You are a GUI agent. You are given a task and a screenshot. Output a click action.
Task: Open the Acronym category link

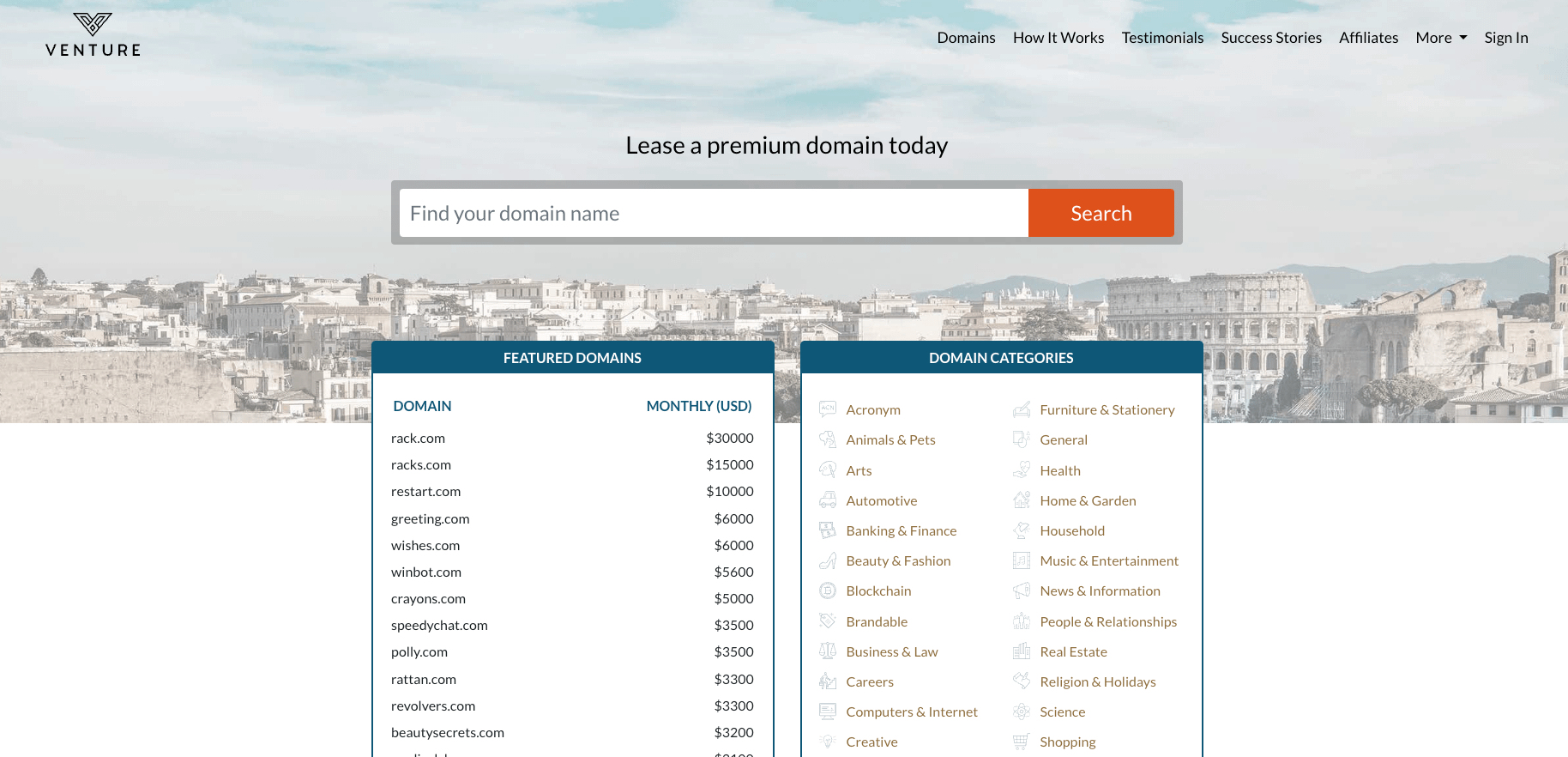(873, 409)
